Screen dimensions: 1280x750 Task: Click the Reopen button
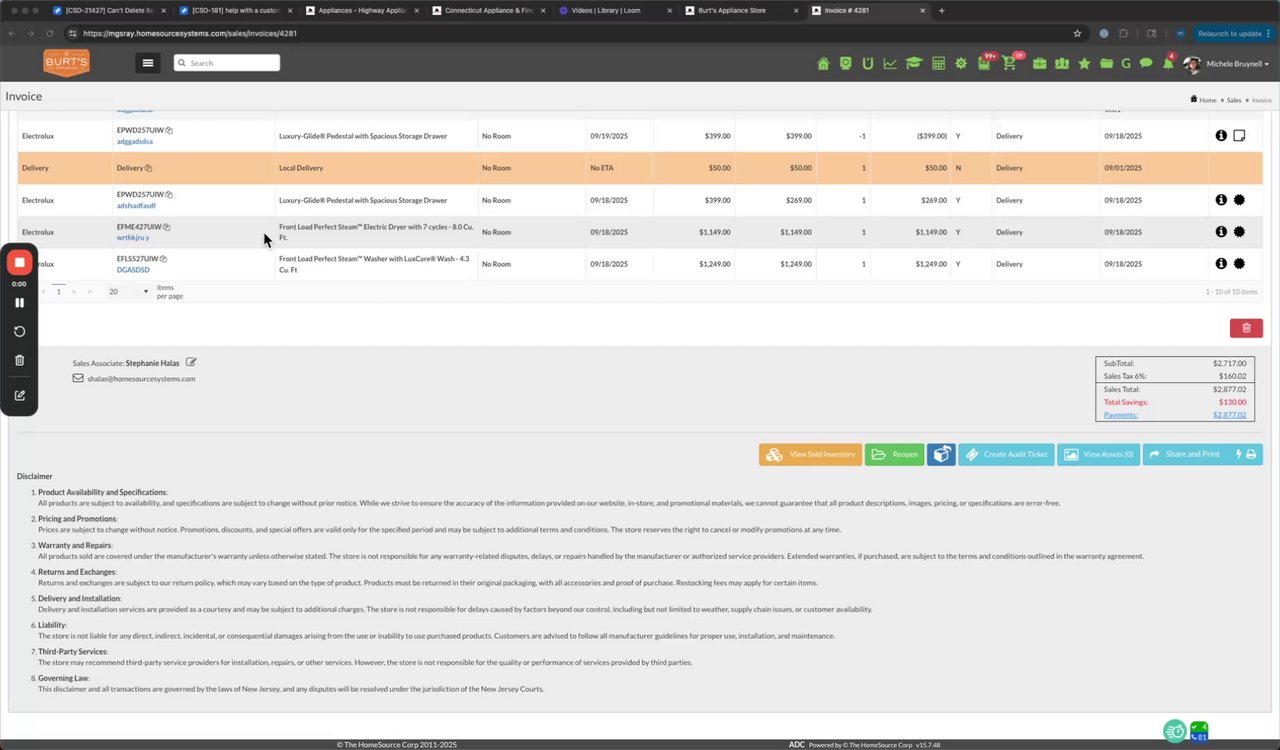894,454
